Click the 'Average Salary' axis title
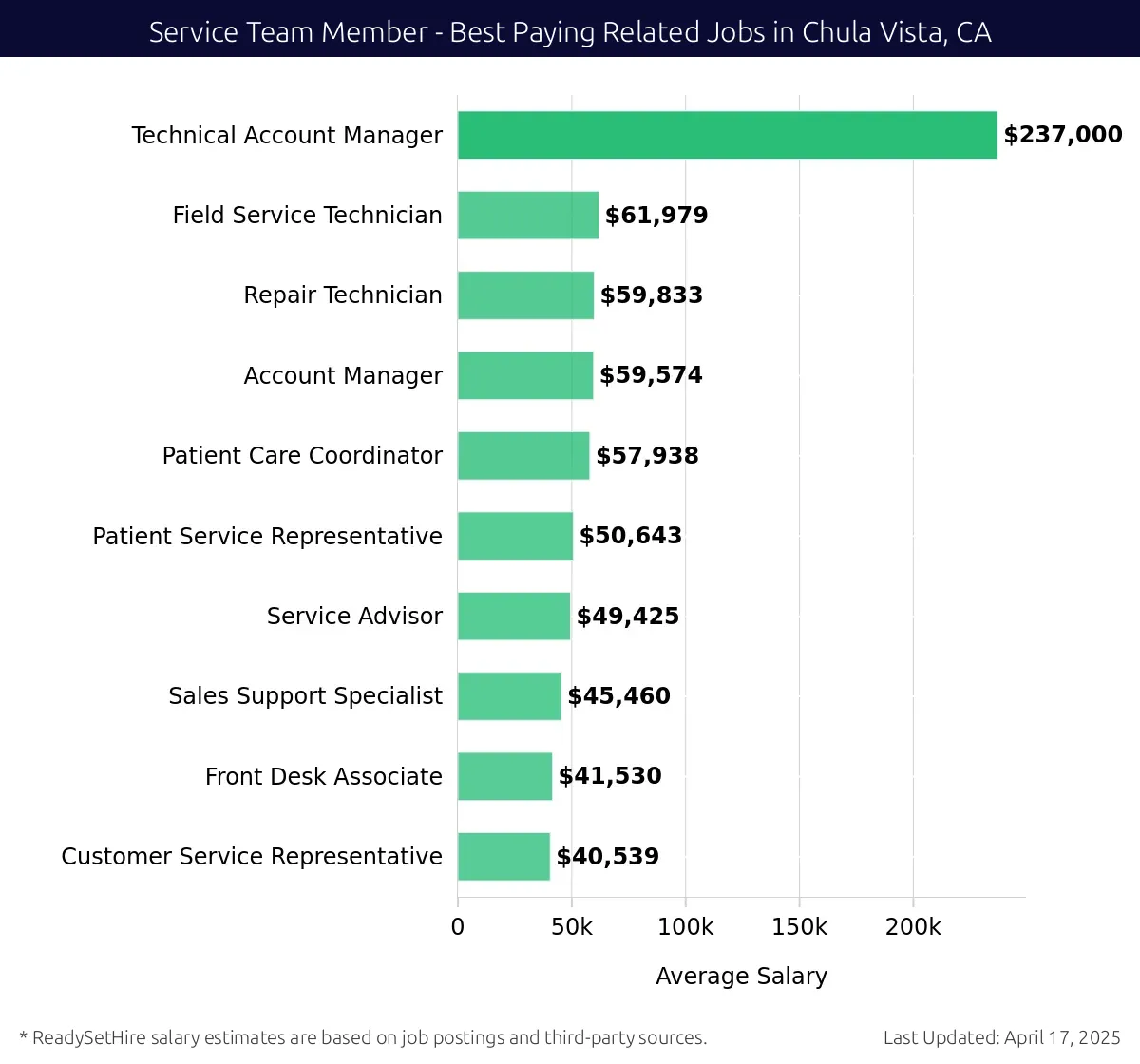 point(741,977)
